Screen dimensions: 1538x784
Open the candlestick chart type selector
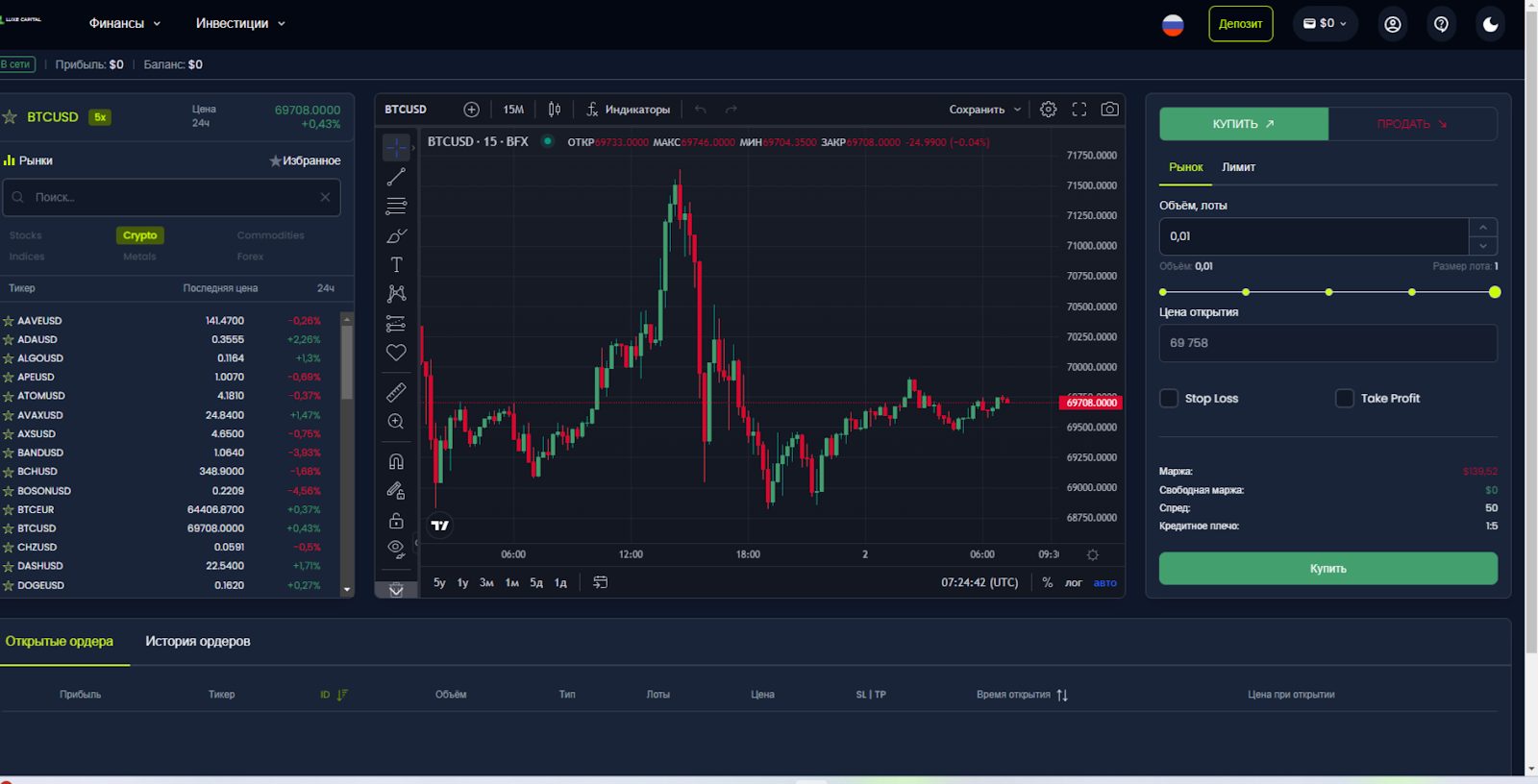click(555, 110)
